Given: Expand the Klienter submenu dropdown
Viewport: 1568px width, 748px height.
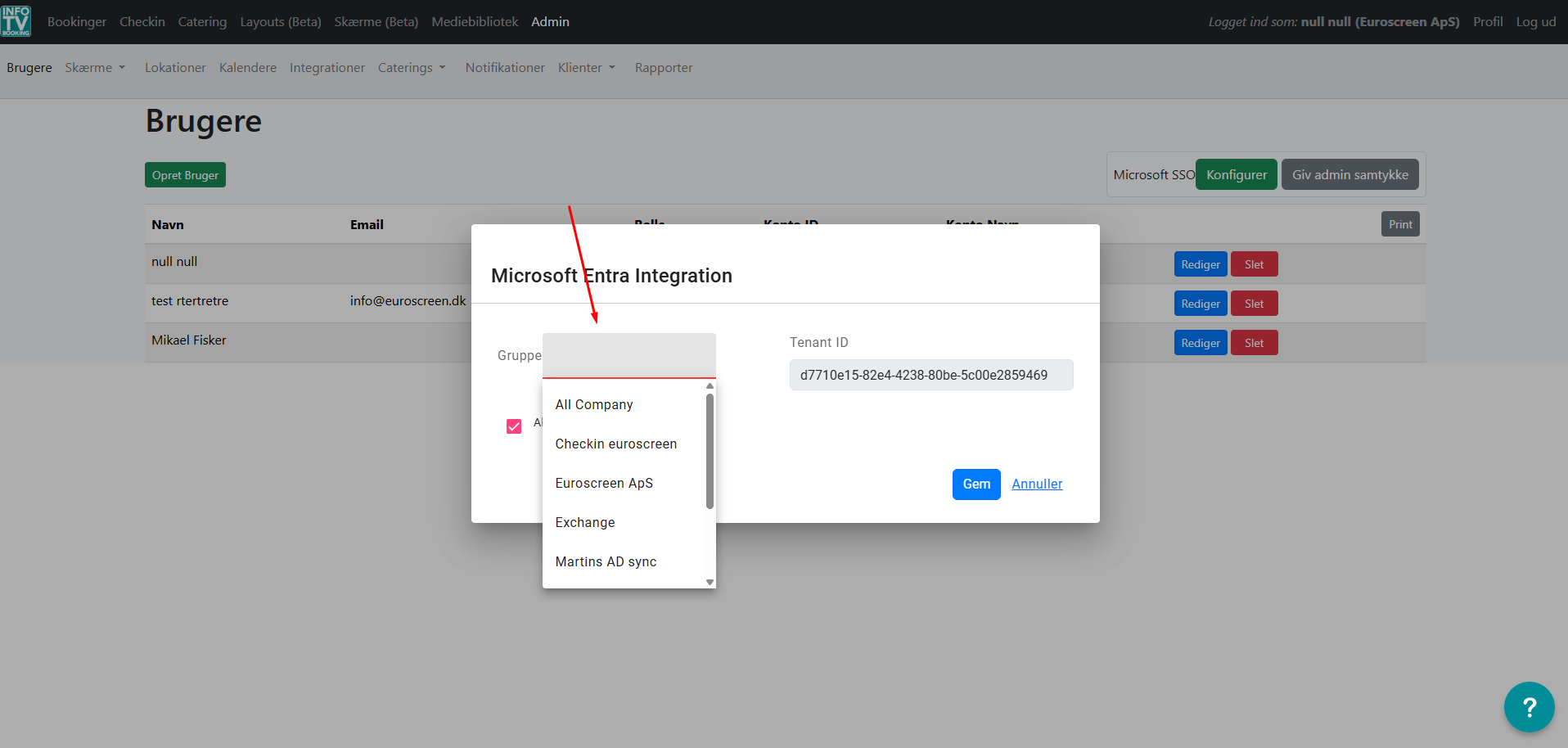Looking at the screenshot, I should [587, 67].
